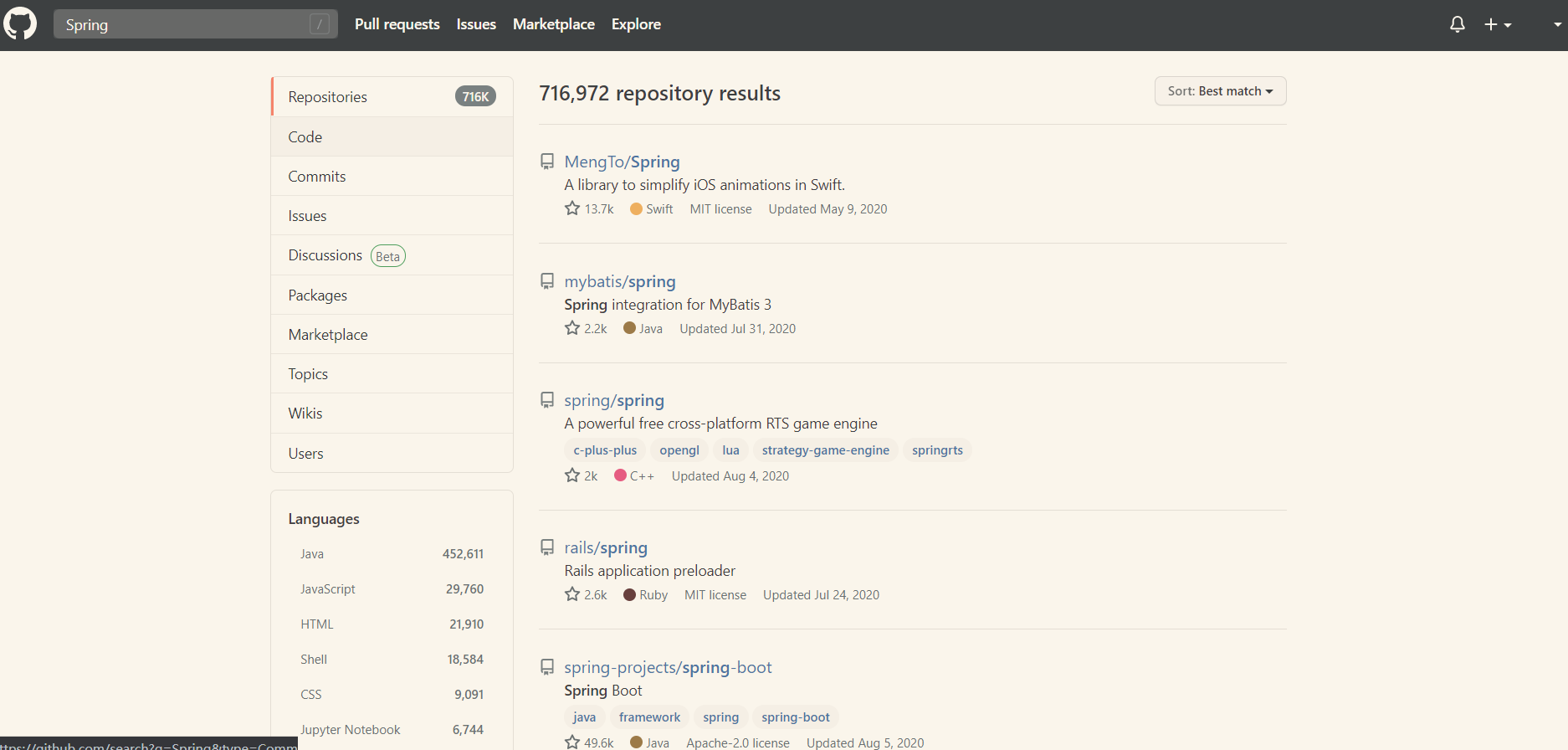
Task: Click the 716K repositories count badge
Action: (x=475, y=97)
